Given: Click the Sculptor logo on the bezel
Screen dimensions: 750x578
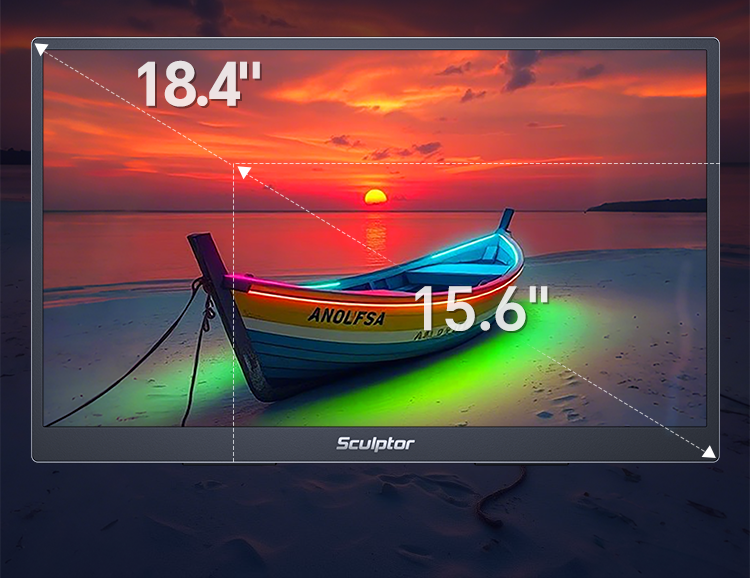Looking at the screenshot, I should click(x=375, y=443).
